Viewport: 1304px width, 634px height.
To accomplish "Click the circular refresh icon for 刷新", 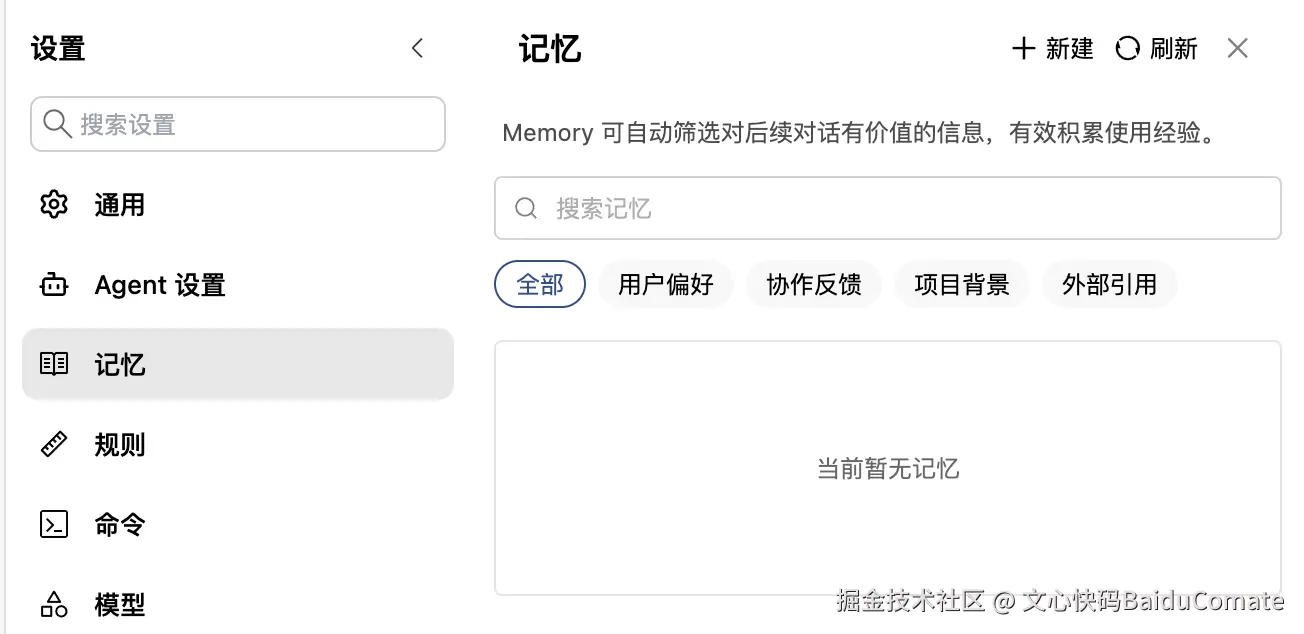I will [1127, 48].
